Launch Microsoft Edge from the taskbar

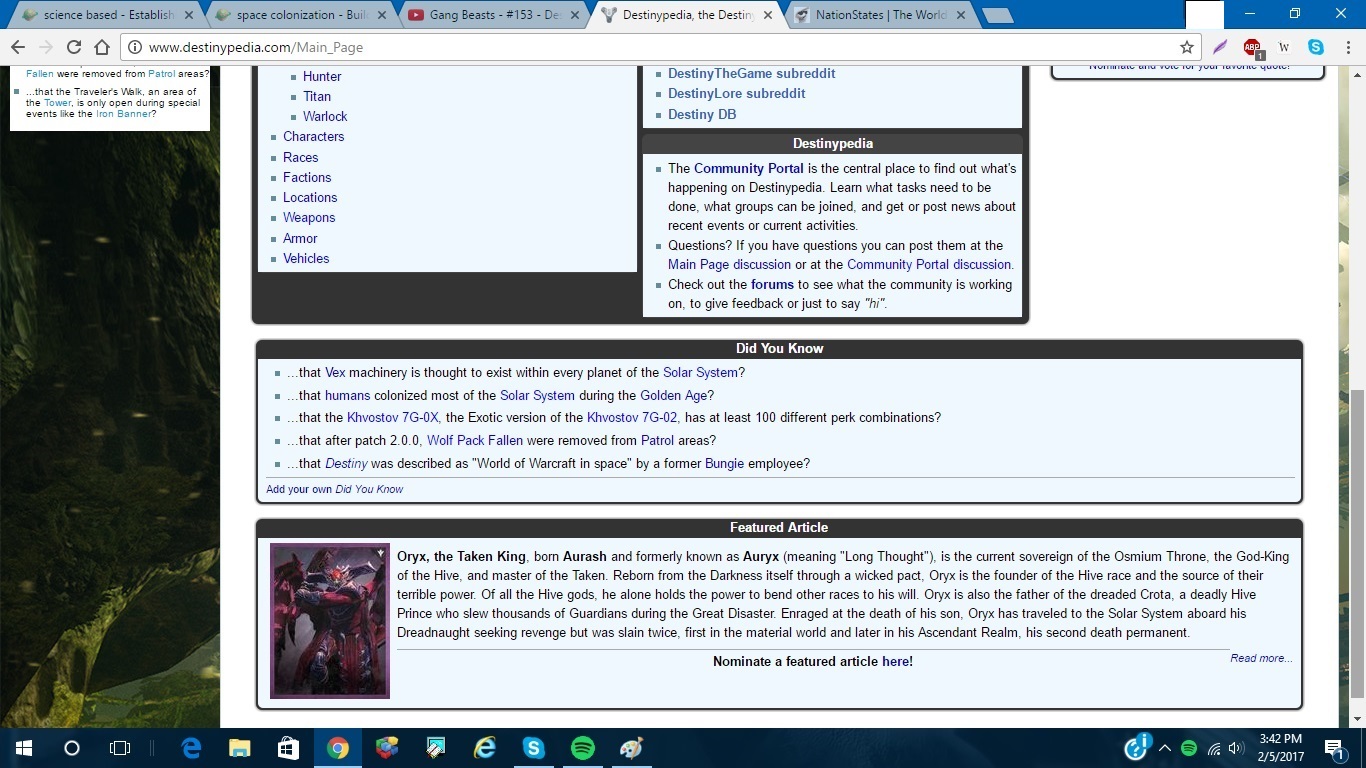pyautogui.click(x=191, y=748)
